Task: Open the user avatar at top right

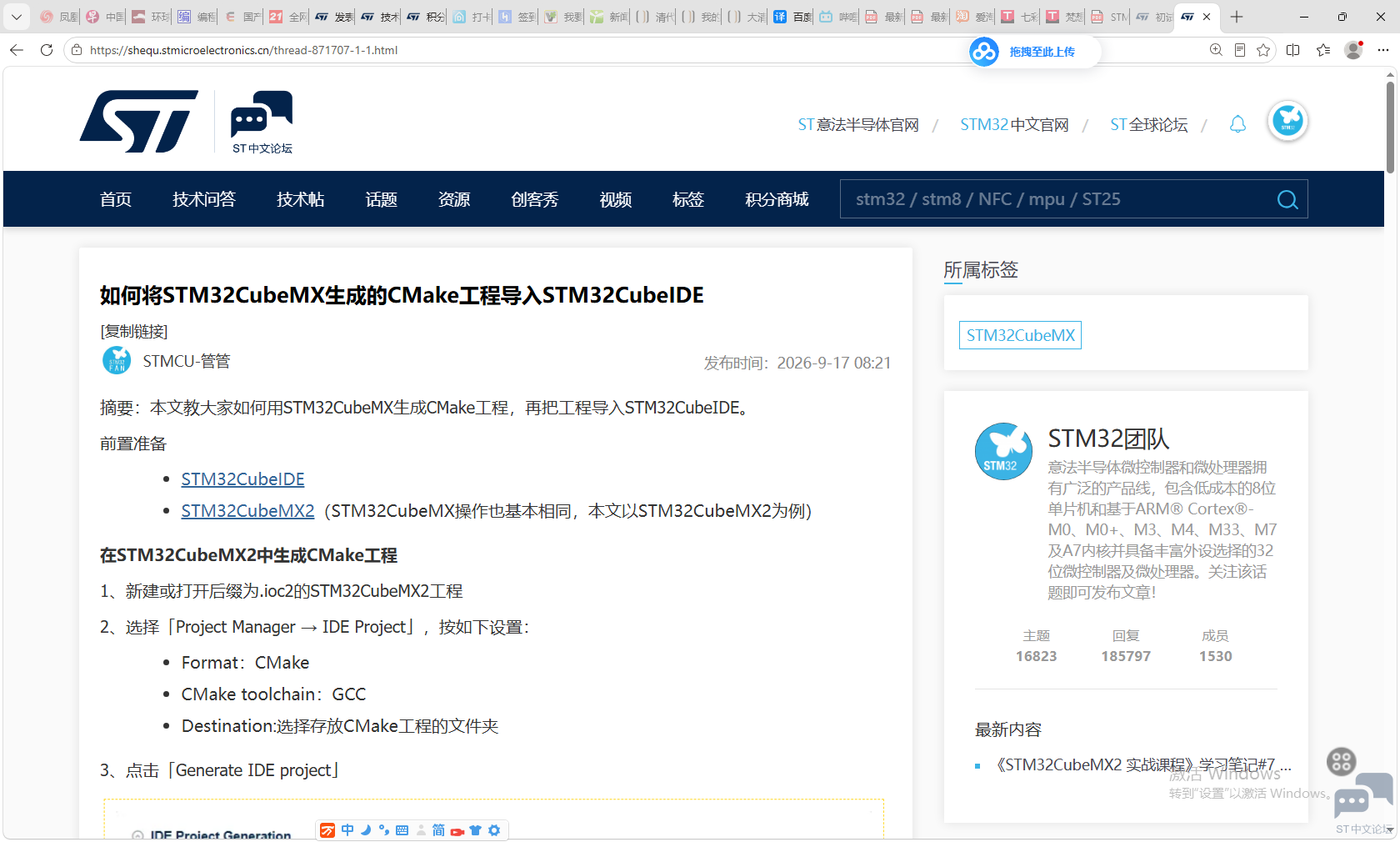Action: pos(1287,122)
